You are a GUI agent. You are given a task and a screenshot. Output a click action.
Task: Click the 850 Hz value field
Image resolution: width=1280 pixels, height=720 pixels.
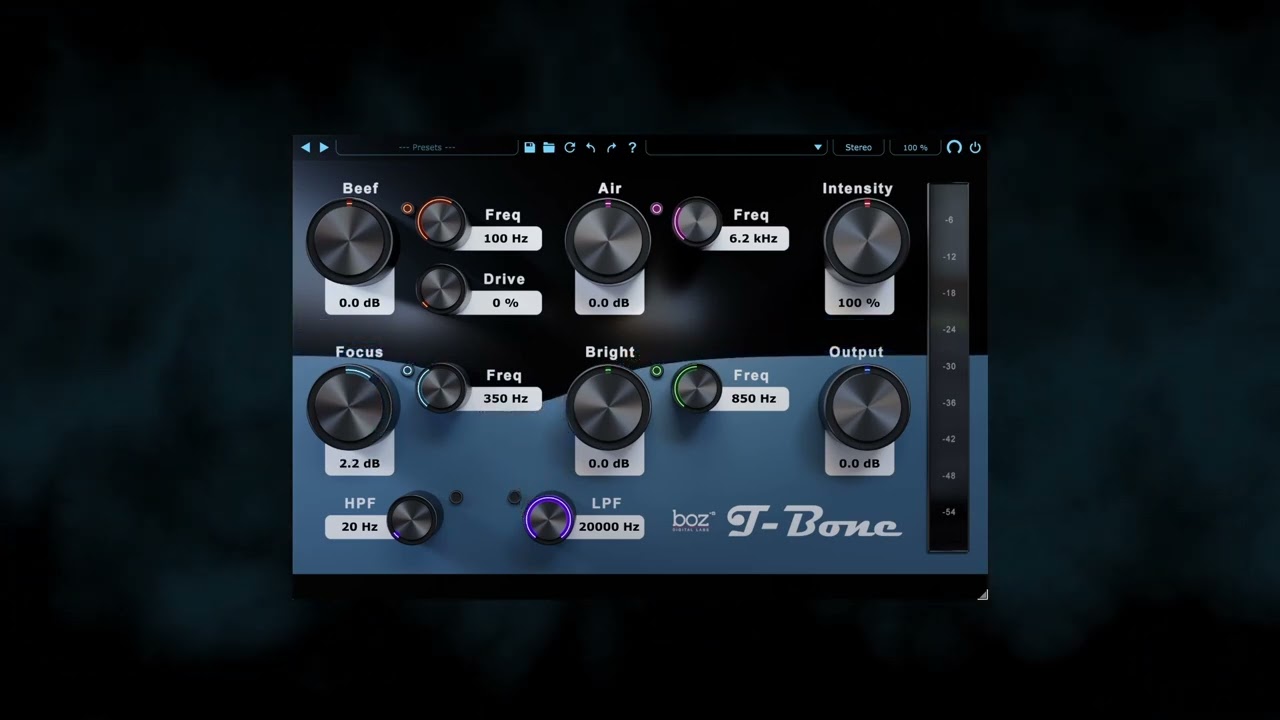click(753, 398)
